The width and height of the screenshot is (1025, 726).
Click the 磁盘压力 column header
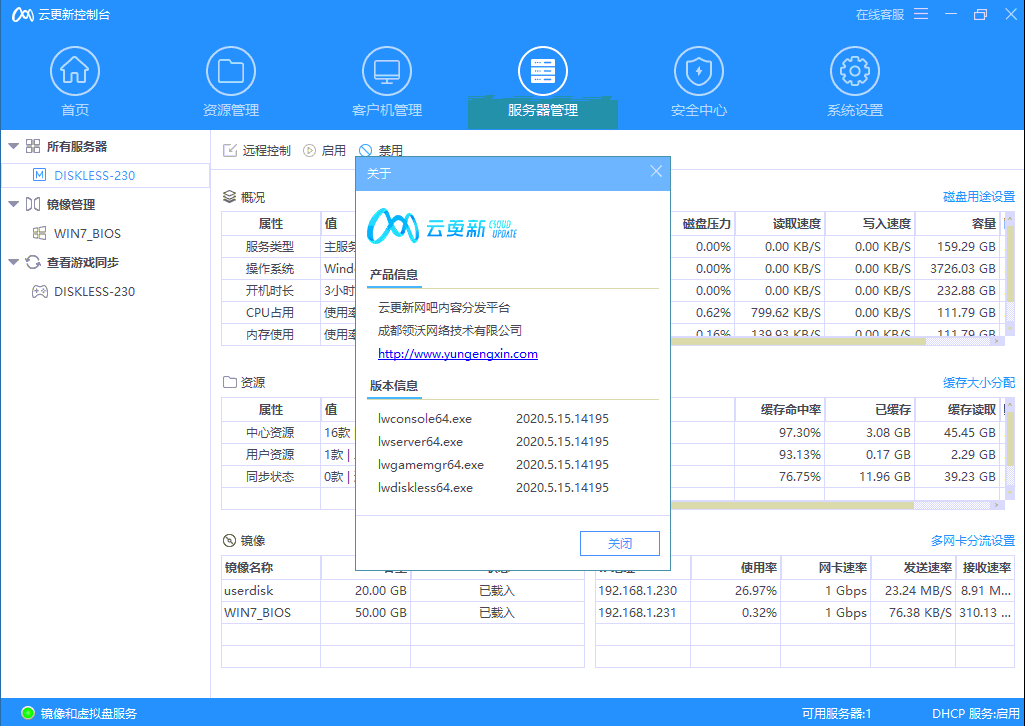(x=706, y=223)
